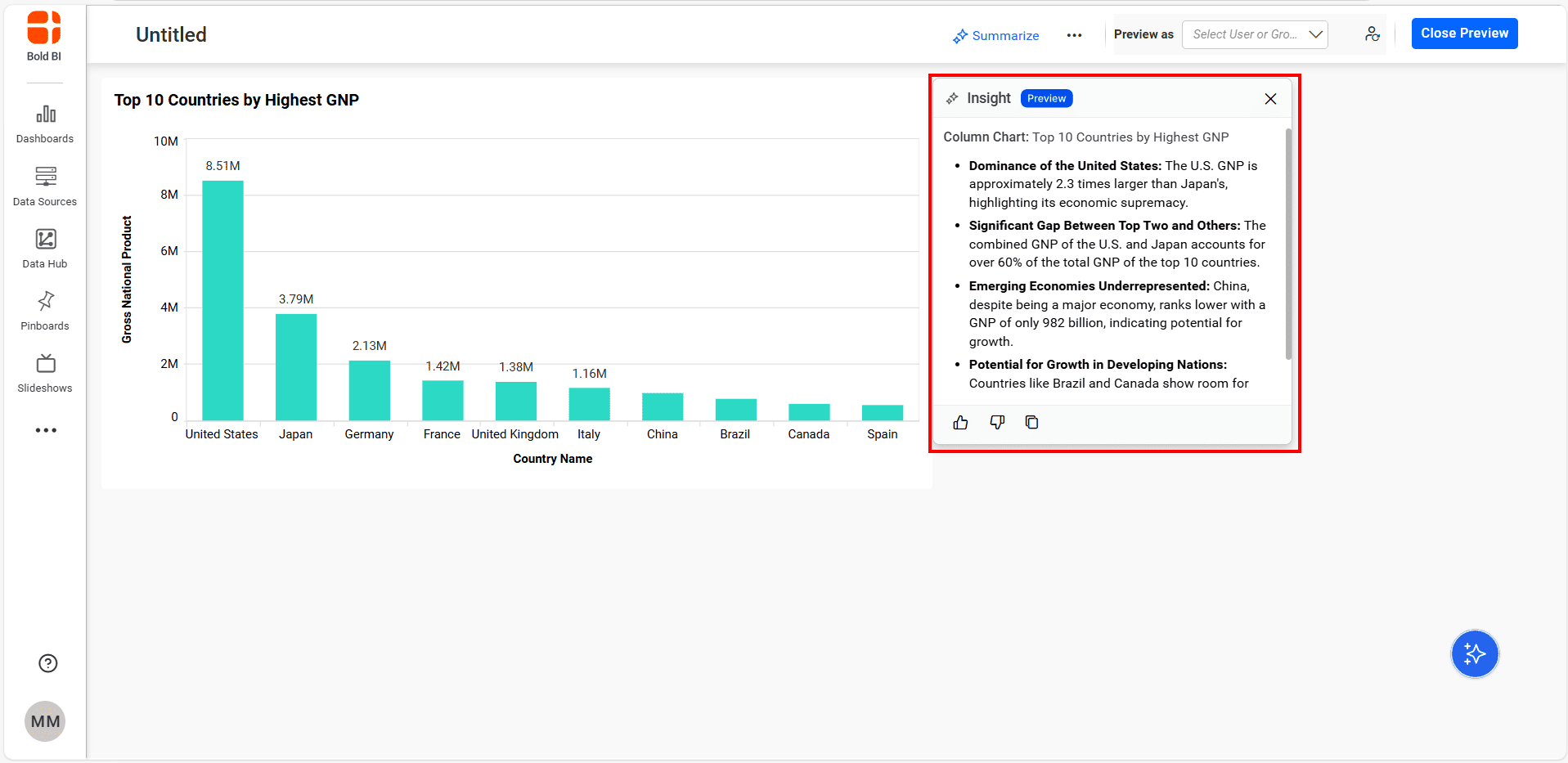The image size is (1568, 763).
Task: Click the Insight panel vertical scrollbar
Action: pyautogui.click(x=1288, y=245)
